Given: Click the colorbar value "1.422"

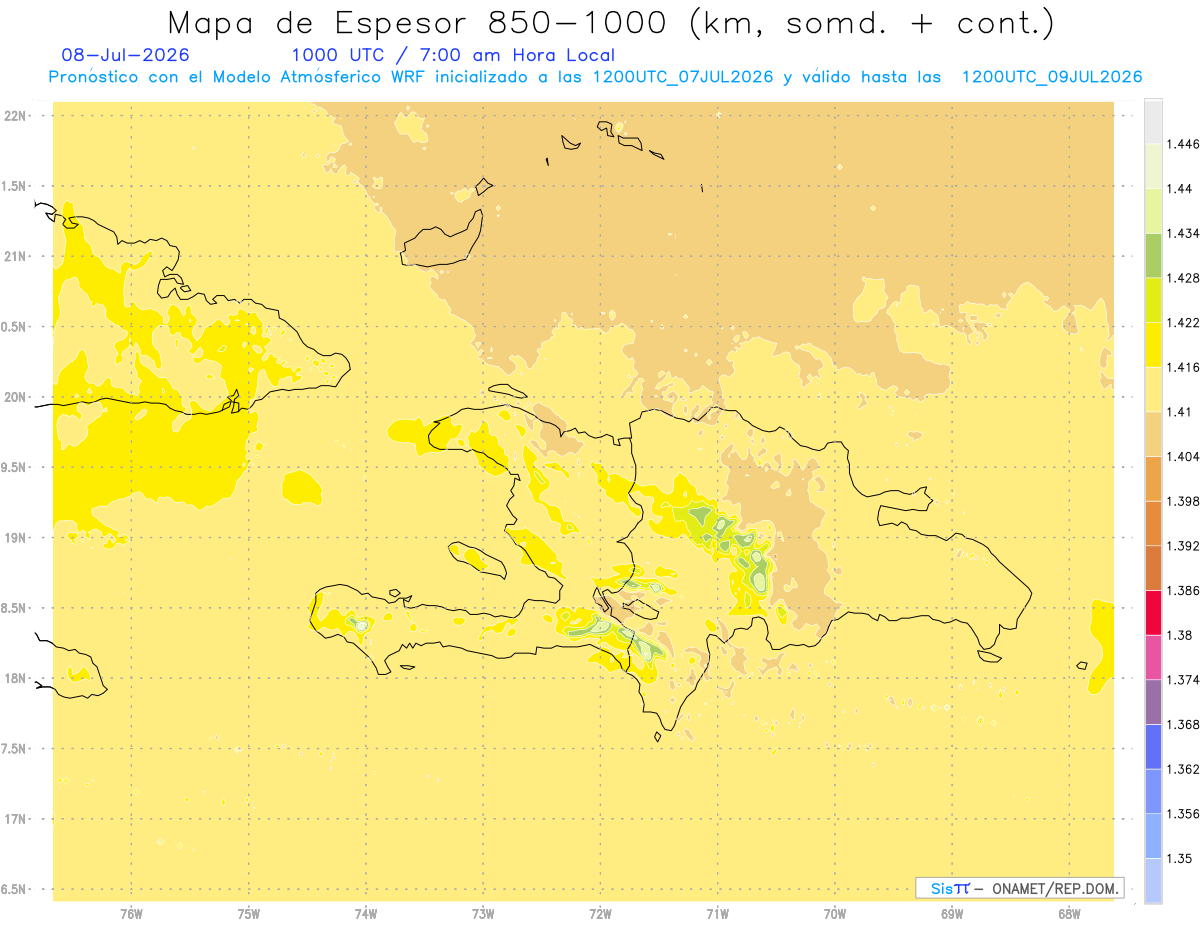Looking at the screenshot, I should click(x=1181, y=323).
